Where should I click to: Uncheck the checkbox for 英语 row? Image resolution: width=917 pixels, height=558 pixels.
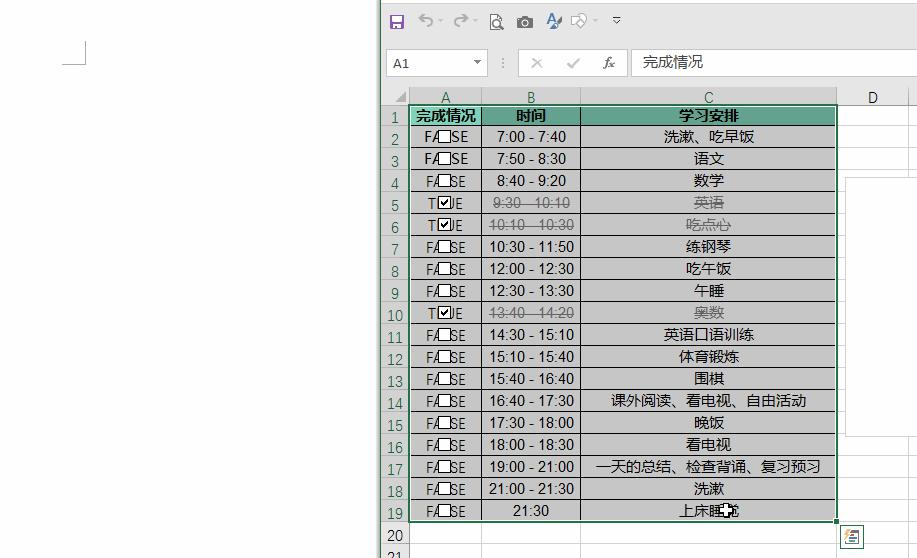[x=444, y=203]
